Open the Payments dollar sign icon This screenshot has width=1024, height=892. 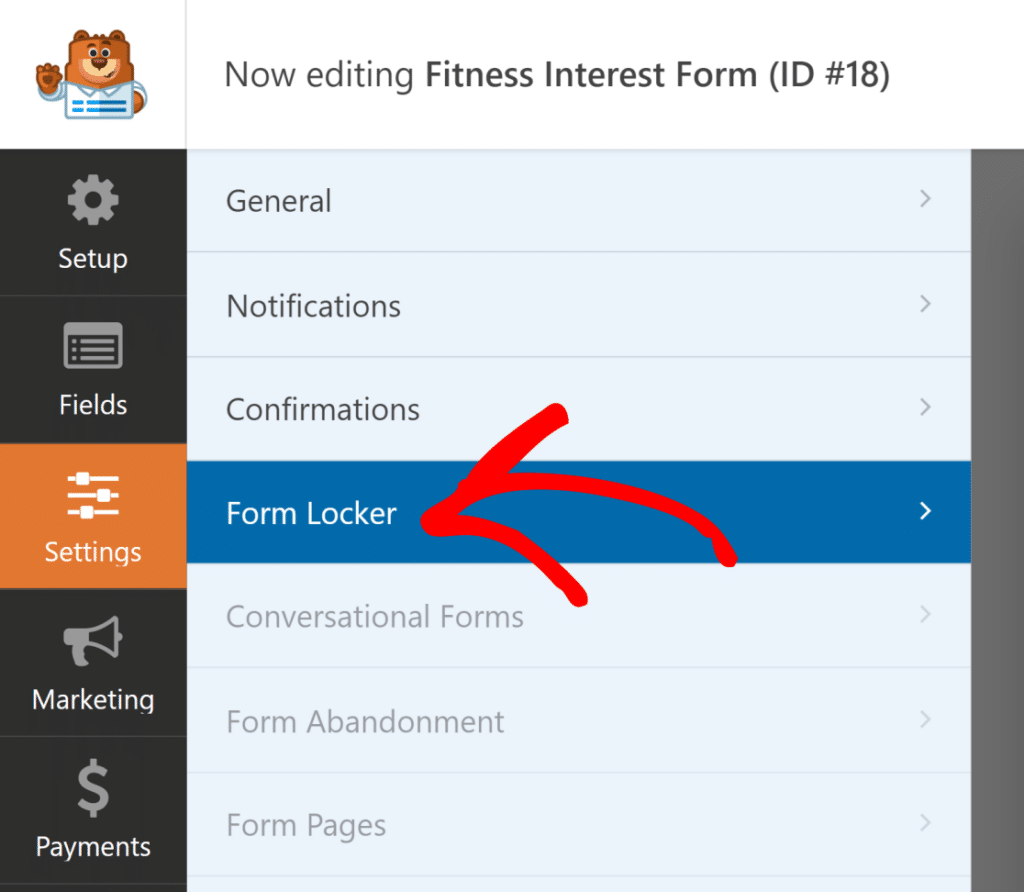93,789
